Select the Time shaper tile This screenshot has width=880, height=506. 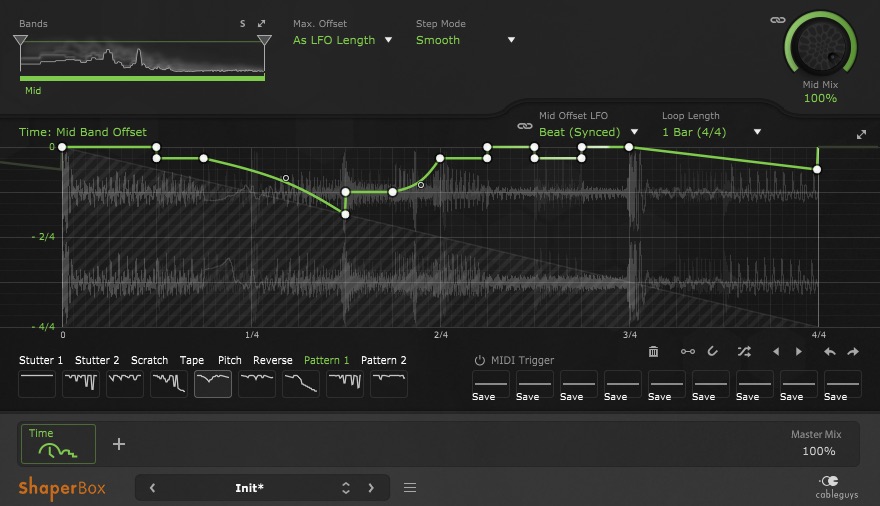pyautogui.click(x=58, y=444)
